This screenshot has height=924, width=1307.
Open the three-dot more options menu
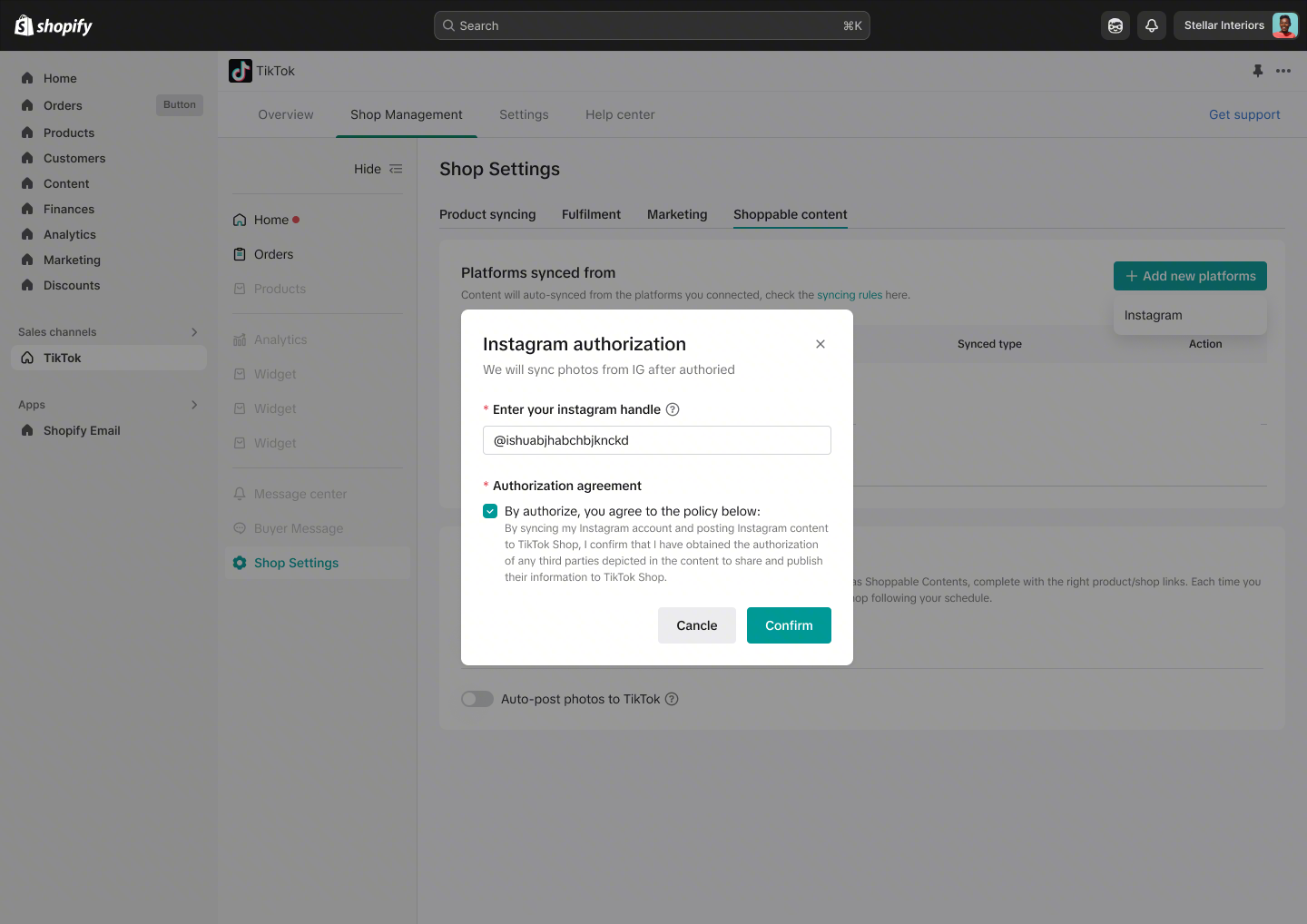pyautogui.click(x=1283, y=71)
